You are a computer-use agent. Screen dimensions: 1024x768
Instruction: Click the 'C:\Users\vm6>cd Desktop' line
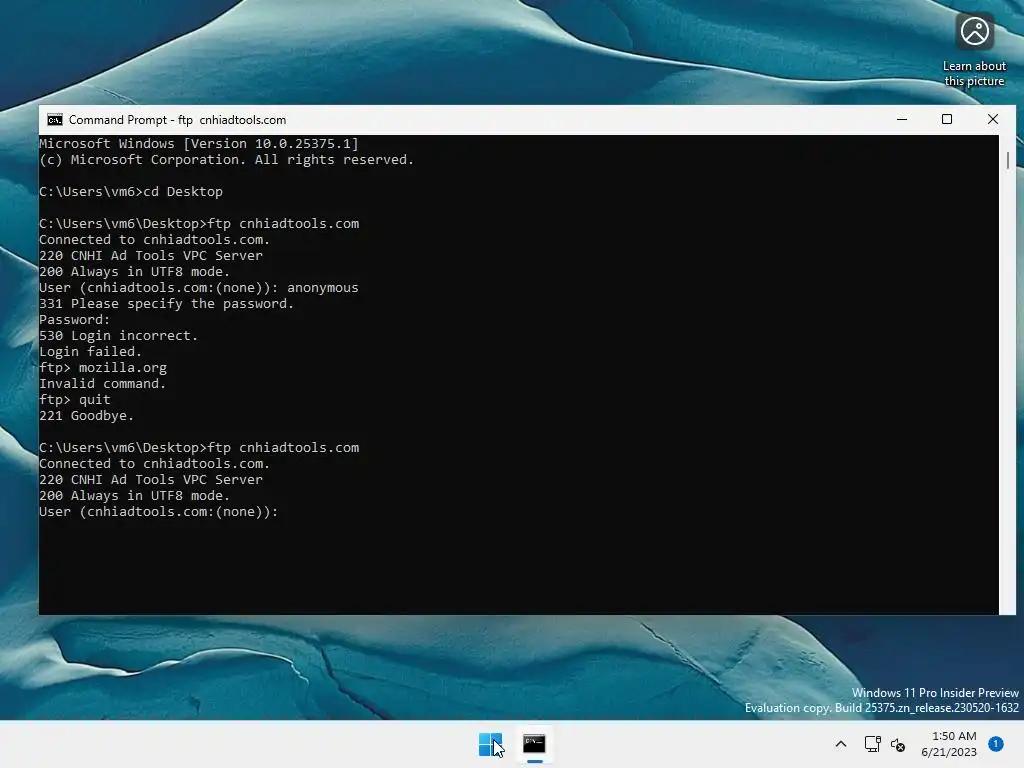click(131, 192)
